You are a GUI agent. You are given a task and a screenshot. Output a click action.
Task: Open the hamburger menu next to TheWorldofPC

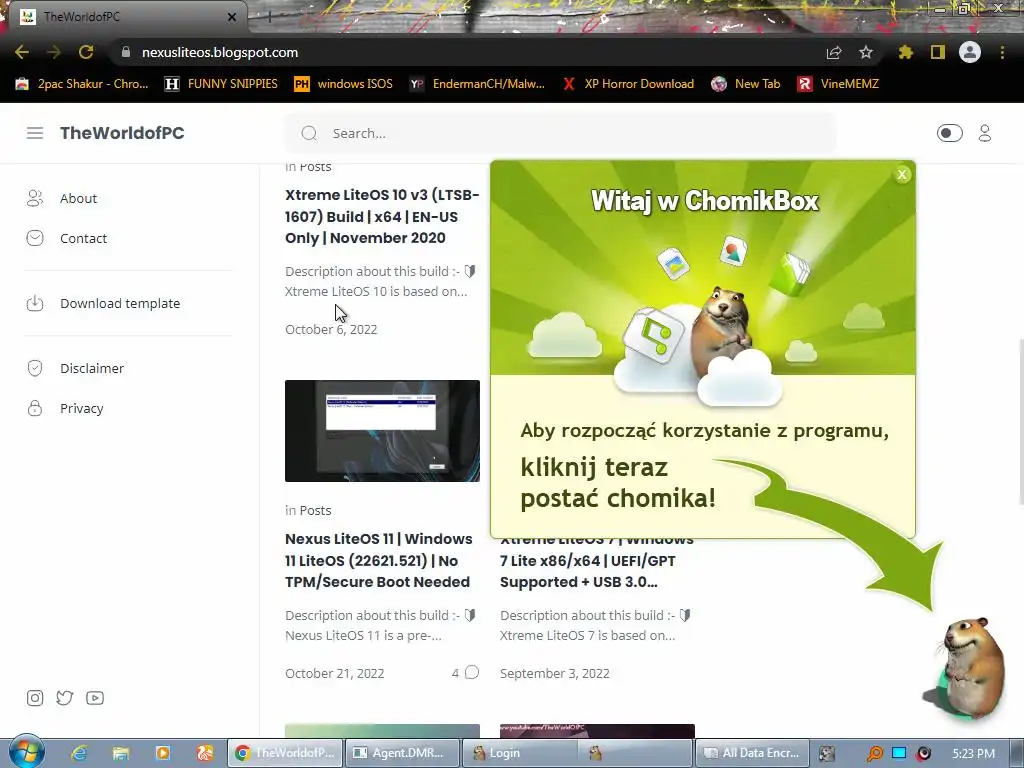pyautogui.click(x=35, y=133)
